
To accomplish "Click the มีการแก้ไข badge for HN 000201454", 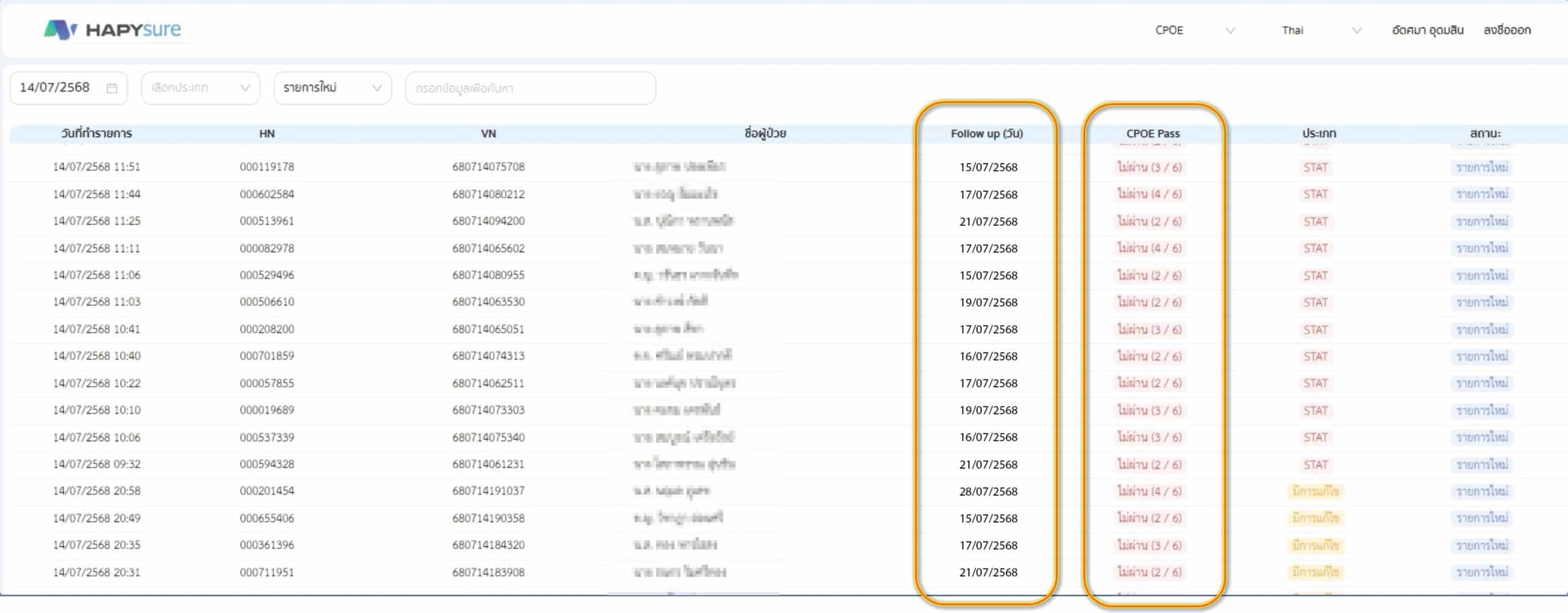I will [1315, 491].
